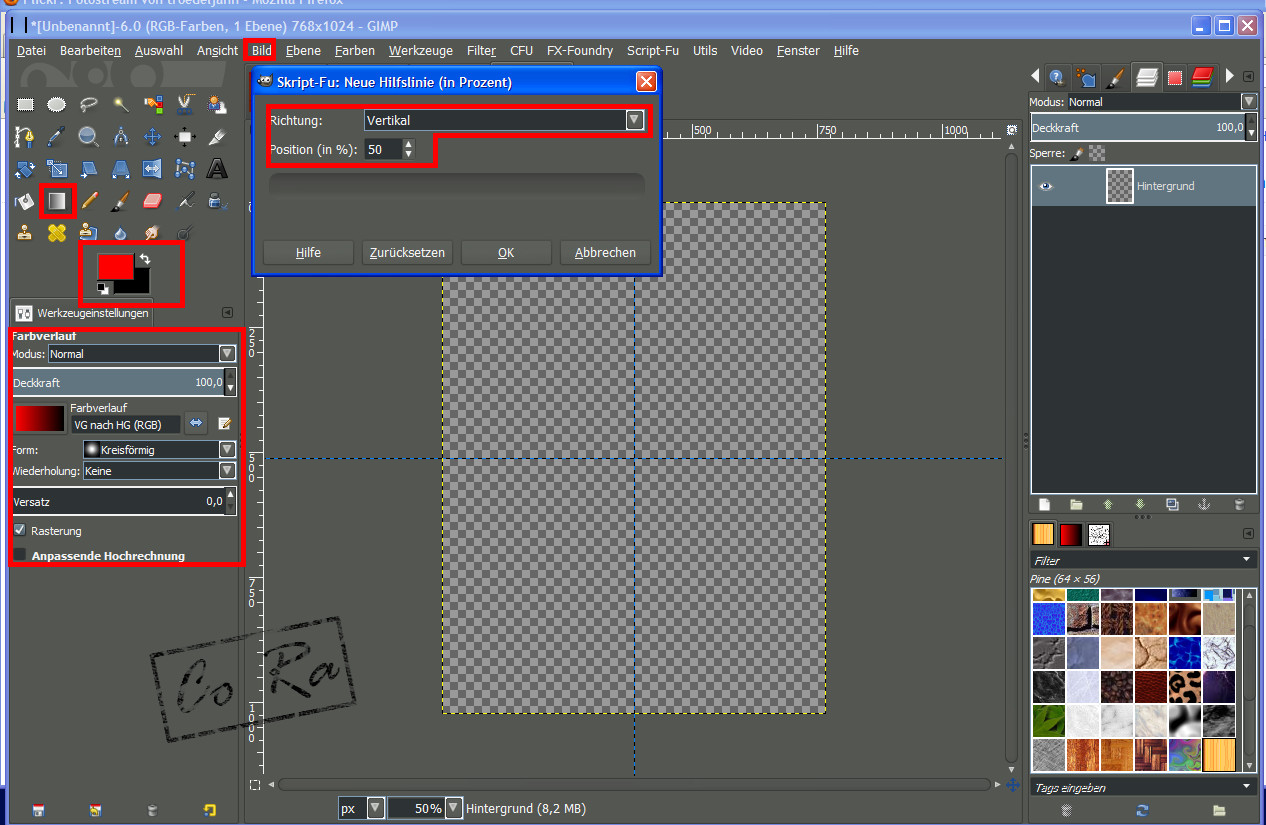Swap foreground and background colors
The image size is (1266, 825).
(144, 260)
